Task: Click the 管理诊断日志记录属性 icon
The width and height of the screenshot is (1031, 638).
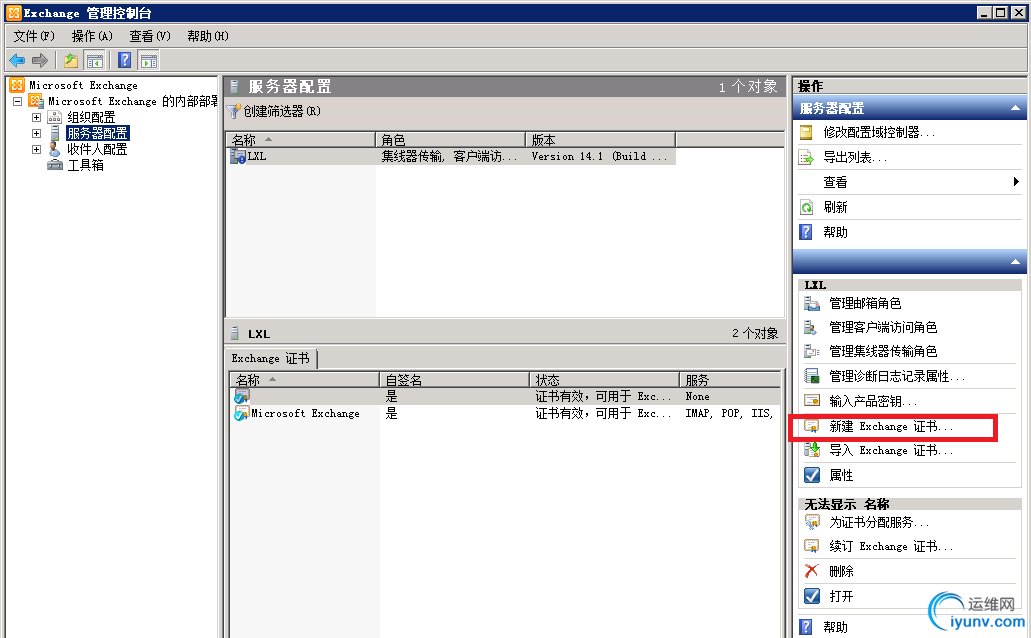Action: (x=812, y=376)
